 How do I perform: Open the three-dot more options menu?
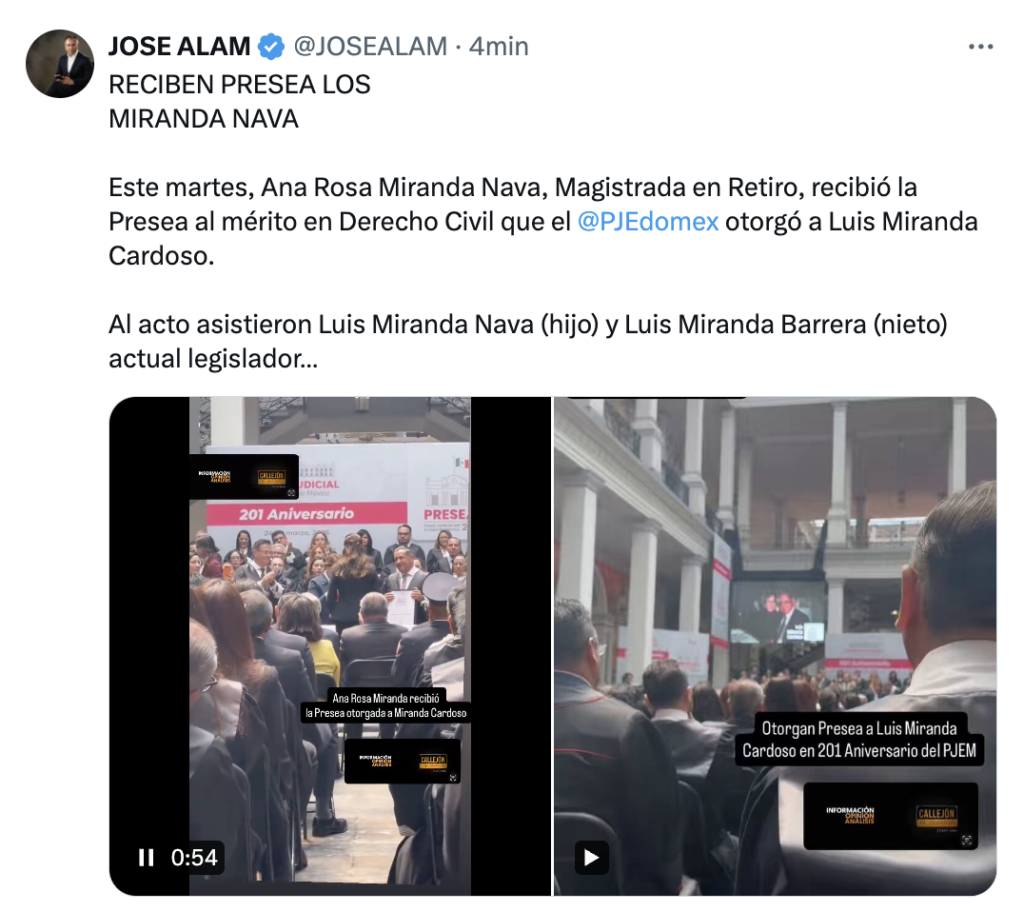pyautogui.click(x=980, y=46)
